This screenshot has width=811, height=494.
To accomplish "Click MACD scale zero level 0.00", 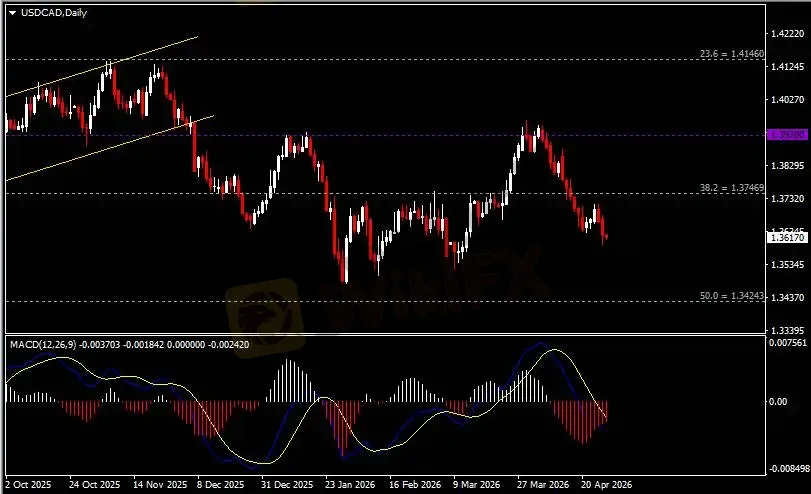I will coord(777,401).
